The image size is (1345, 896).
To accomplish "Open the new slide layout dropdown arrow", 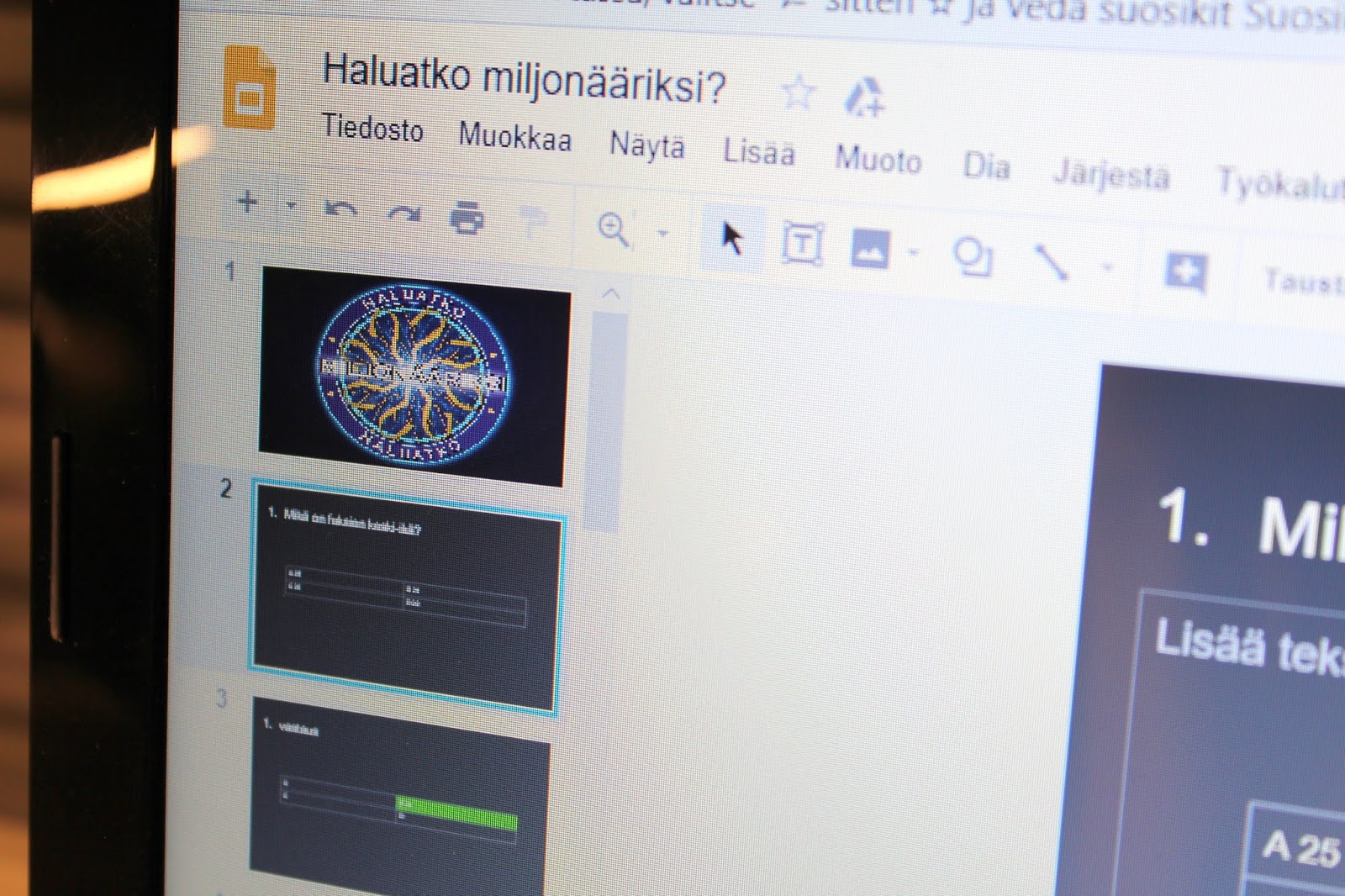I will (291, 204).
